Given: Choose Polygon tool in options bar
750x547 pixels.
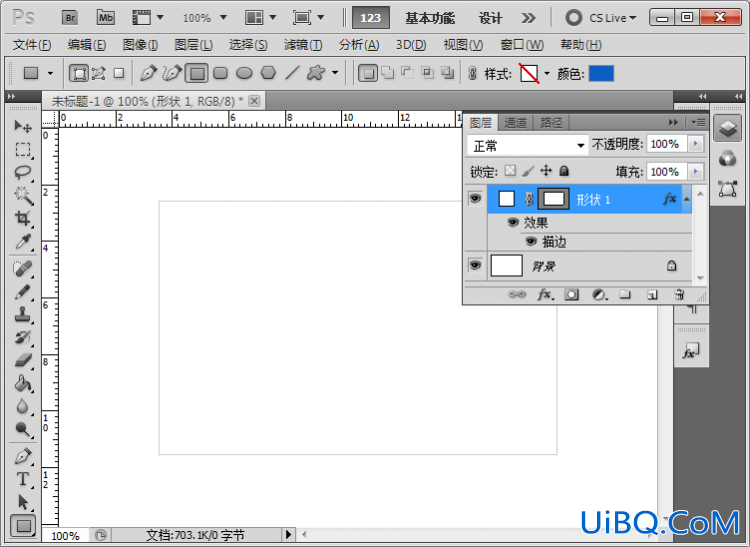Looking at the screenshot, I should [268, 73].
